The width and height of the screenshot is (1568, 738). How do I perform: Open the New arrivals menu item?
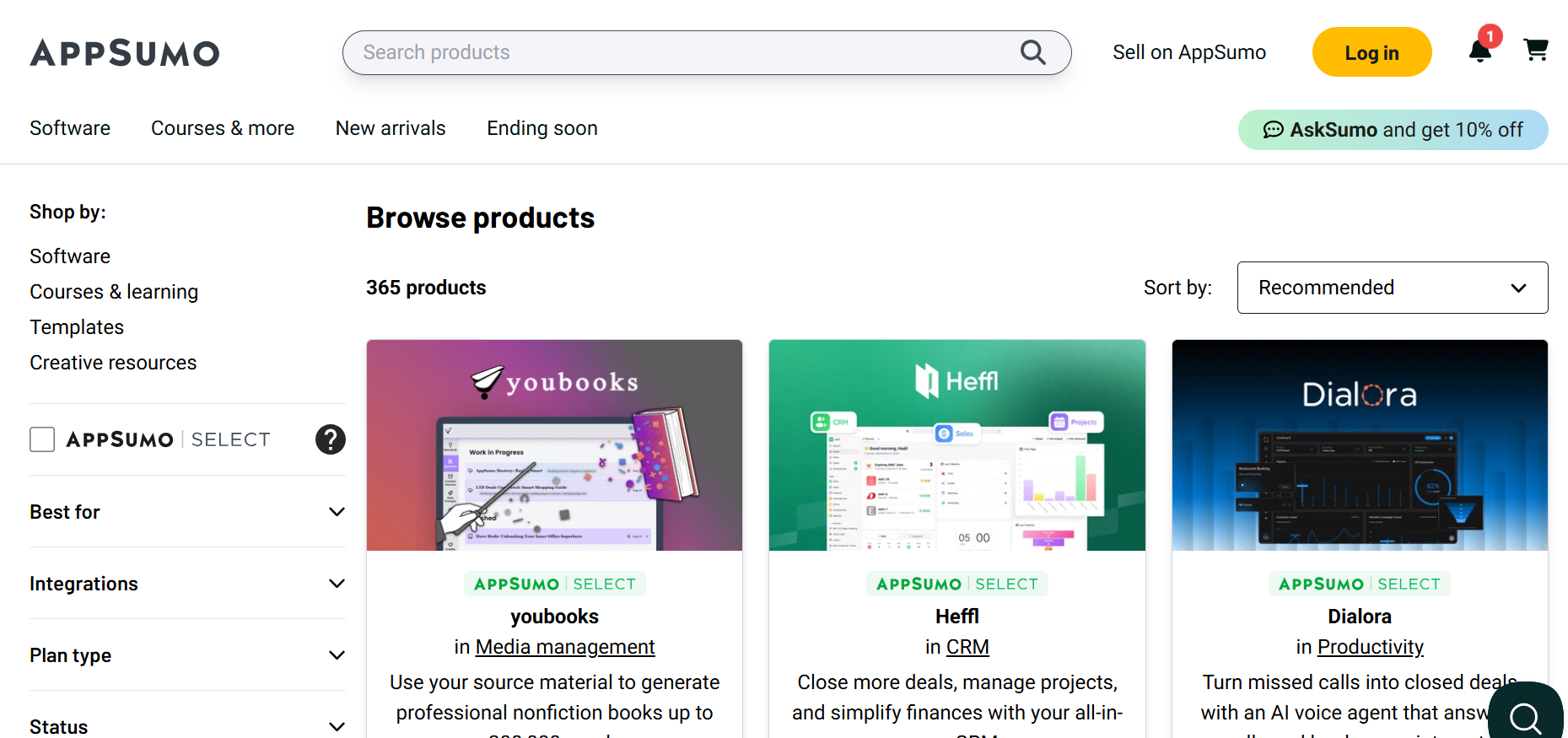391,128
